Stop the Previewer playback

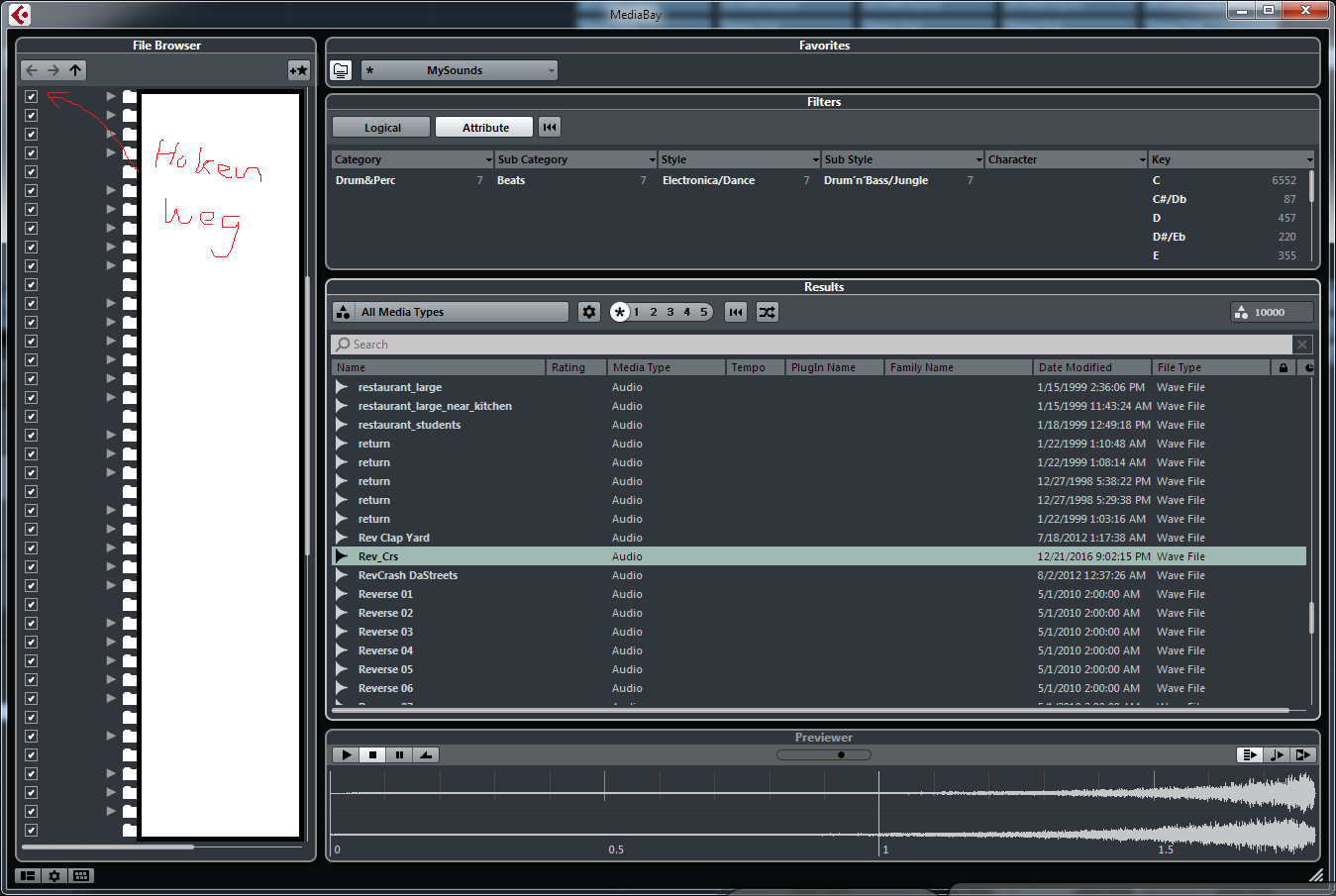coord(372,754)
